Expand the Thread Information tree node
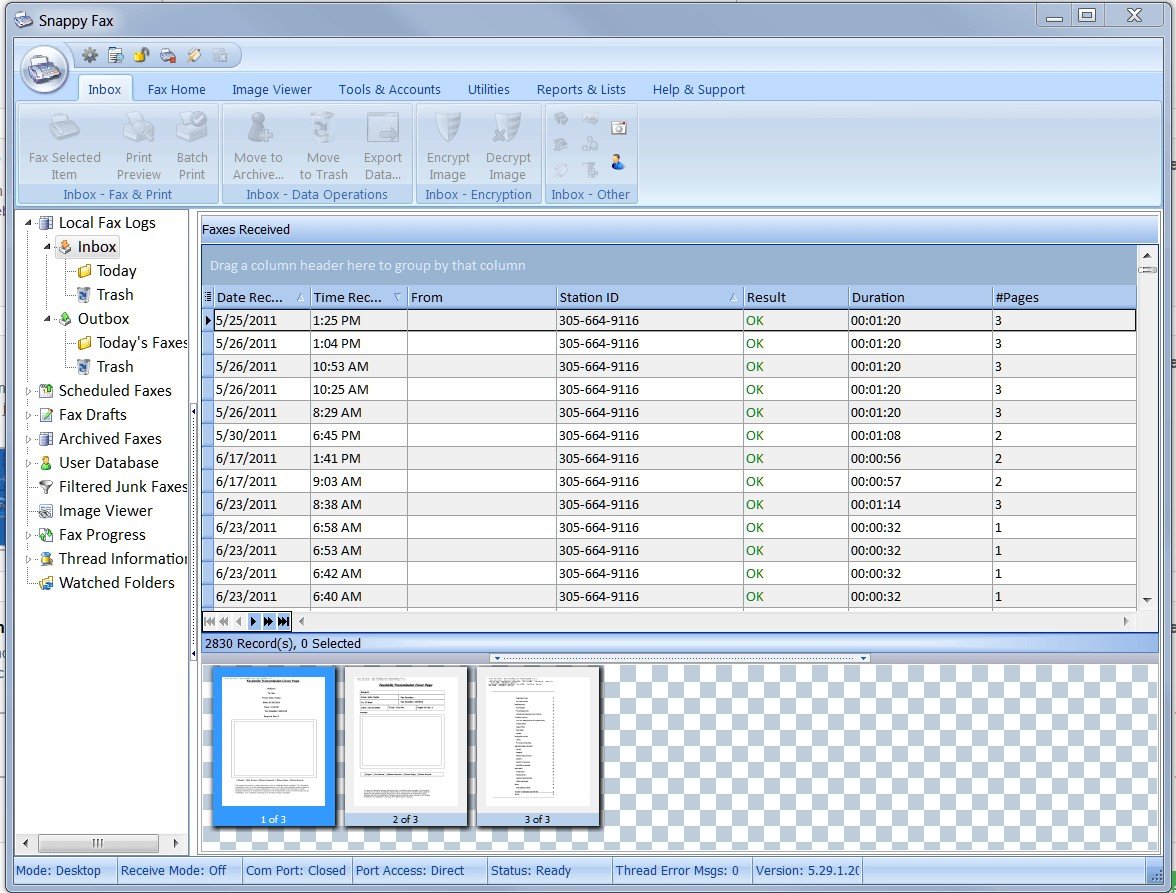 pos(28,559)
